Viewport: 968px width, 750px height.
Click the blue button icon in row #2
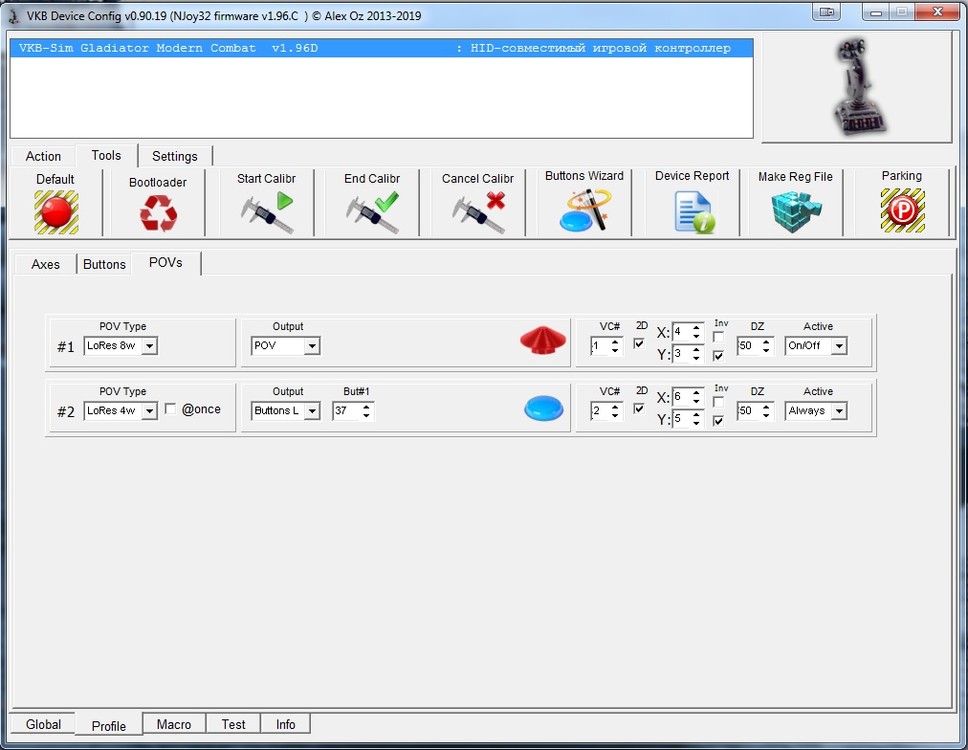click(x=543, y=408)
